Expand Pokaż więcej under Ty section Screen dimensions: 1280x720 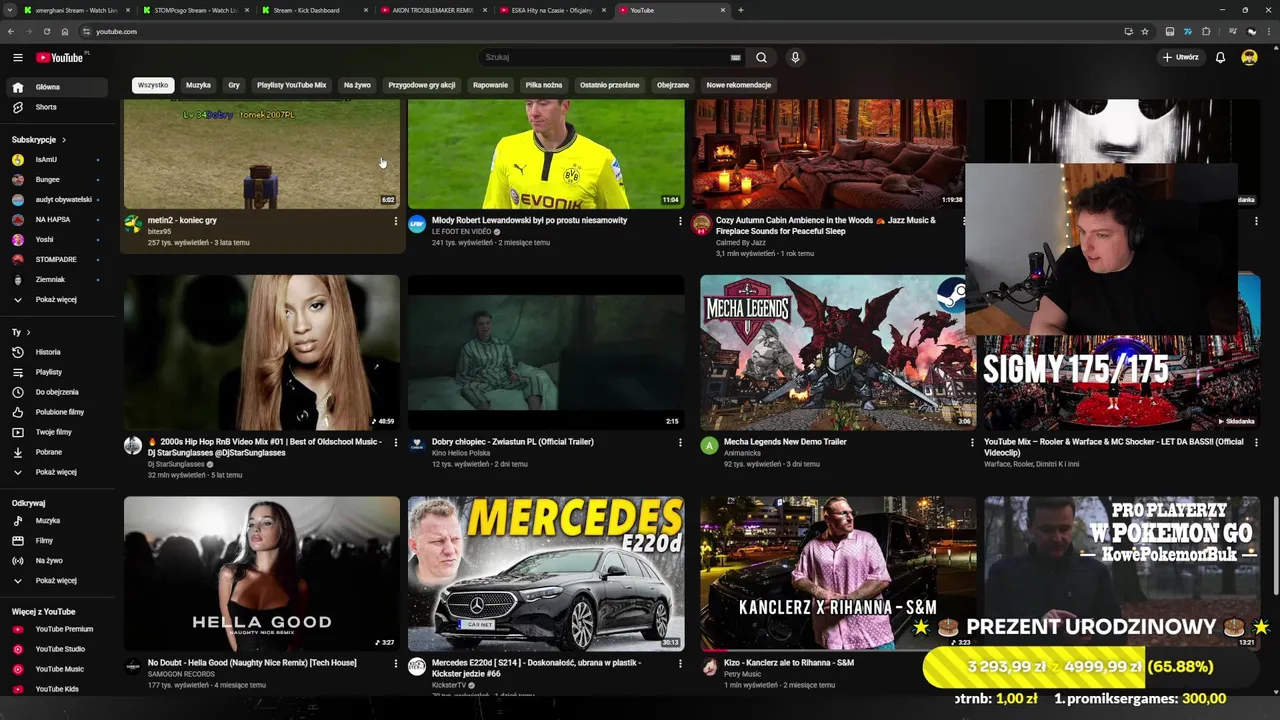[55, 472]
